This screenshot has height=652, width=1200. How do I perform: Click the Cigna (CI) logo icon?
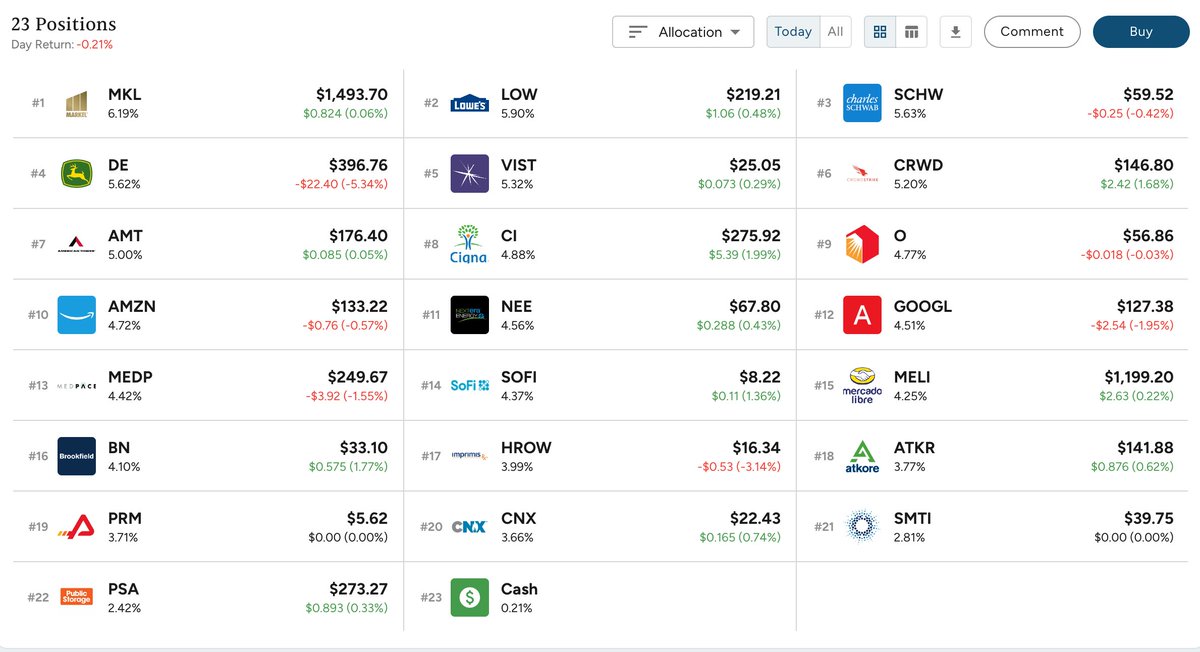(x=469, y=244)
